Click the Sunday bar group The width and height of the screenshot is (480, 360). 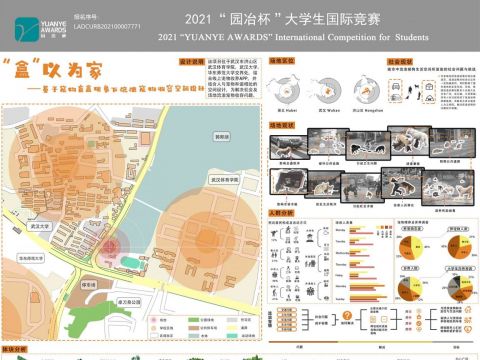pyautogui.click(x=368, y=299)
